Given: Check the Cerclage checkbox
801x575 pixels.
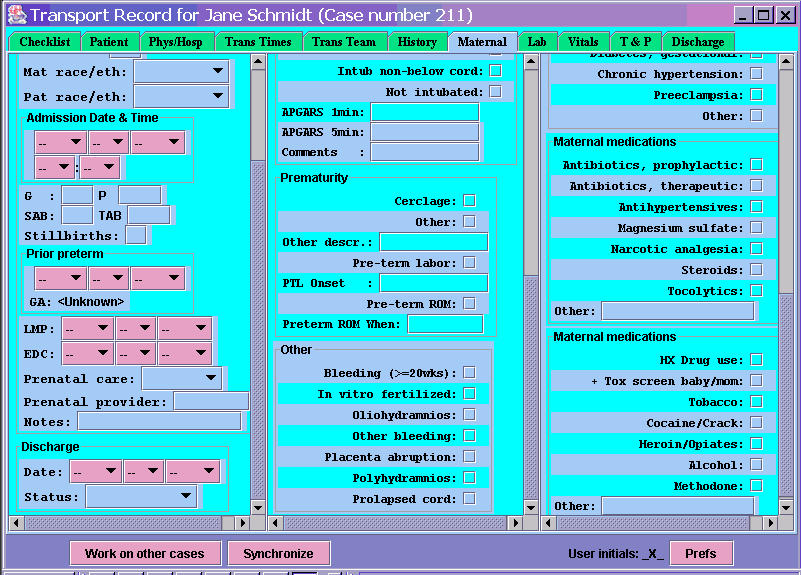Looking at the screenshot, I should tap(469, 201).
